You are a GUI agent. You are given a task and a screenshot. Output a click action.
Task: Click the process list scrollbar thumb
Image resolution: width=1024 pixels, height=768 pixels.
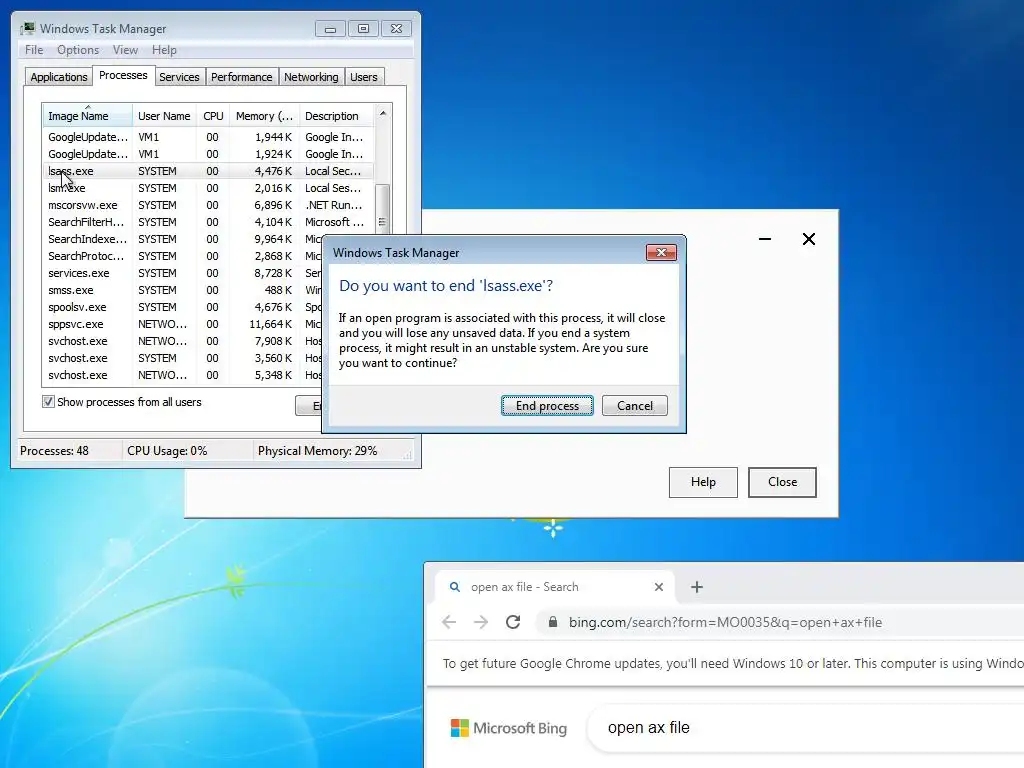[383, 209]
